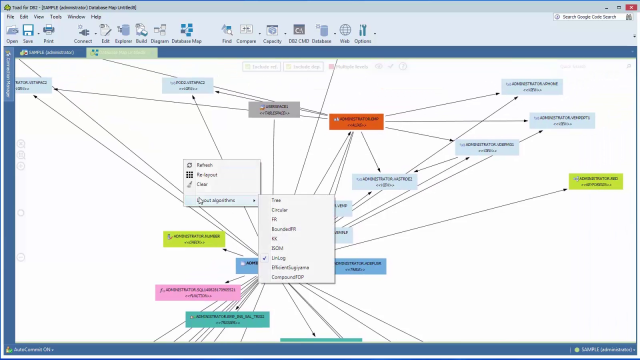Click the Search Google Code Search field
Image resolution: width=640 pixels, height=360 pixels.
589,17
